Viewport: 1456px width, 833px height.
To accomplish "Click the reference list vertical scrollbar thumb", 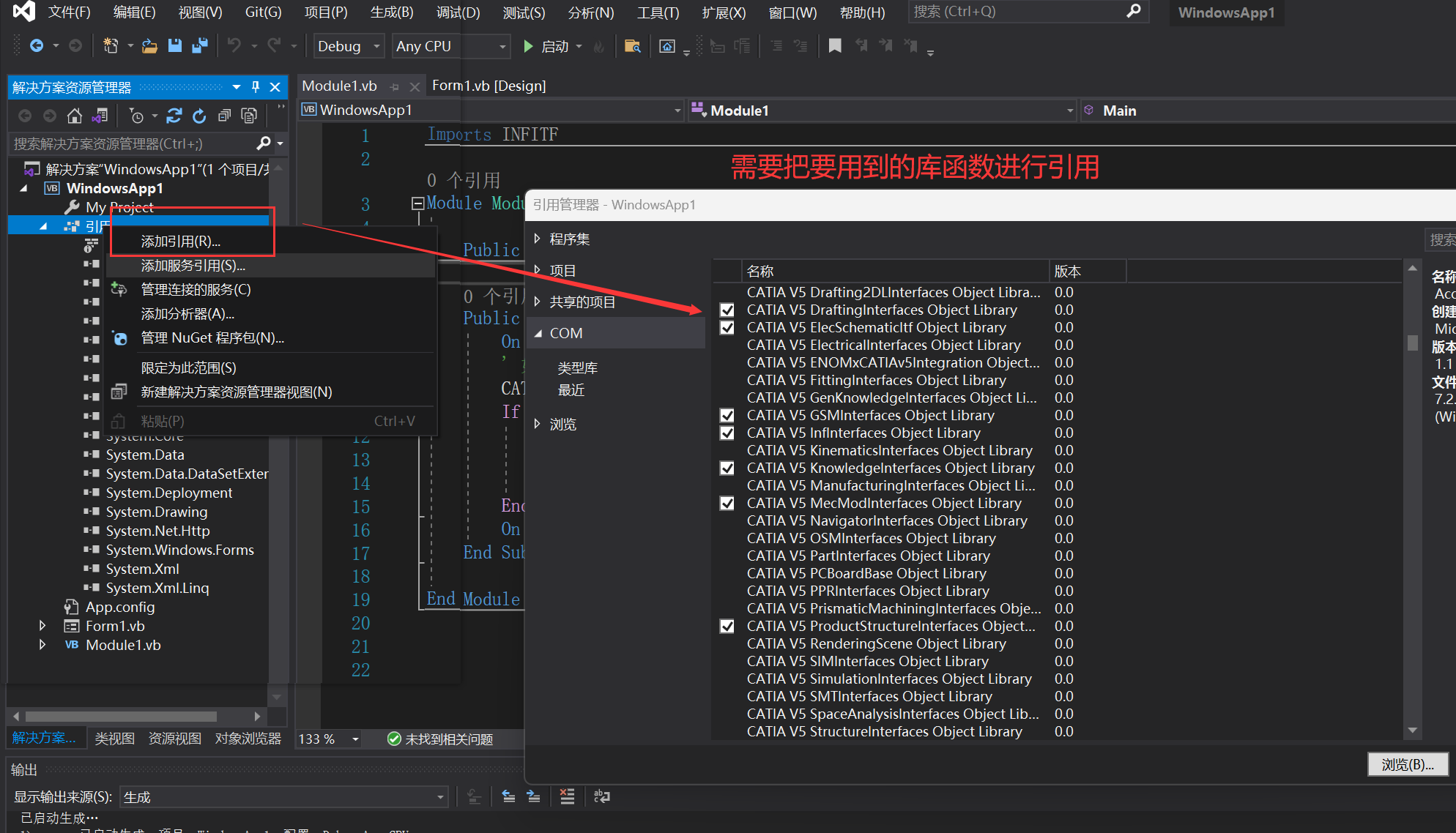I will [1413, 343].
